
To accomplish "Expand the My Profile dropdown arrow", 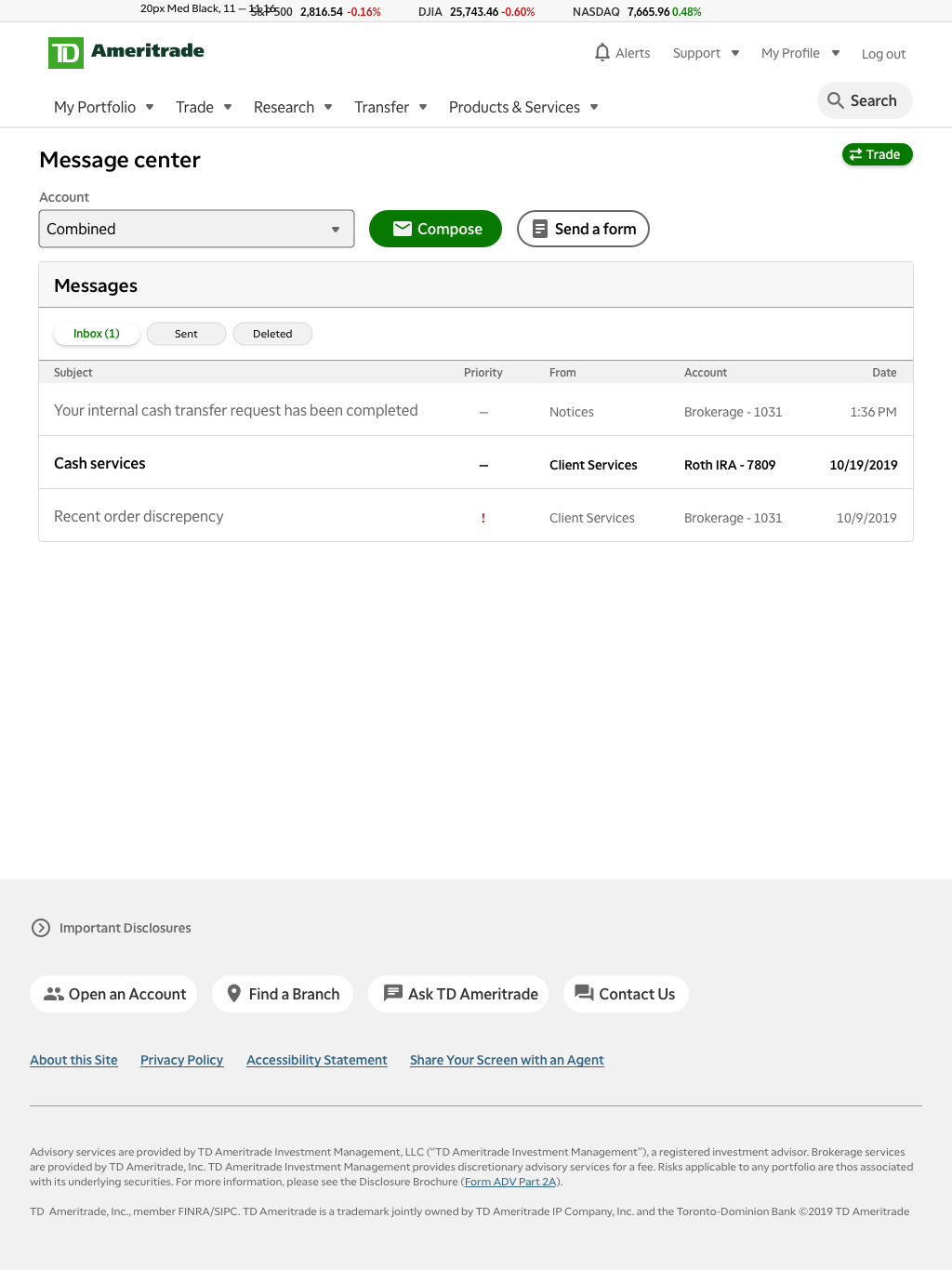I will (x=836, y=53).
